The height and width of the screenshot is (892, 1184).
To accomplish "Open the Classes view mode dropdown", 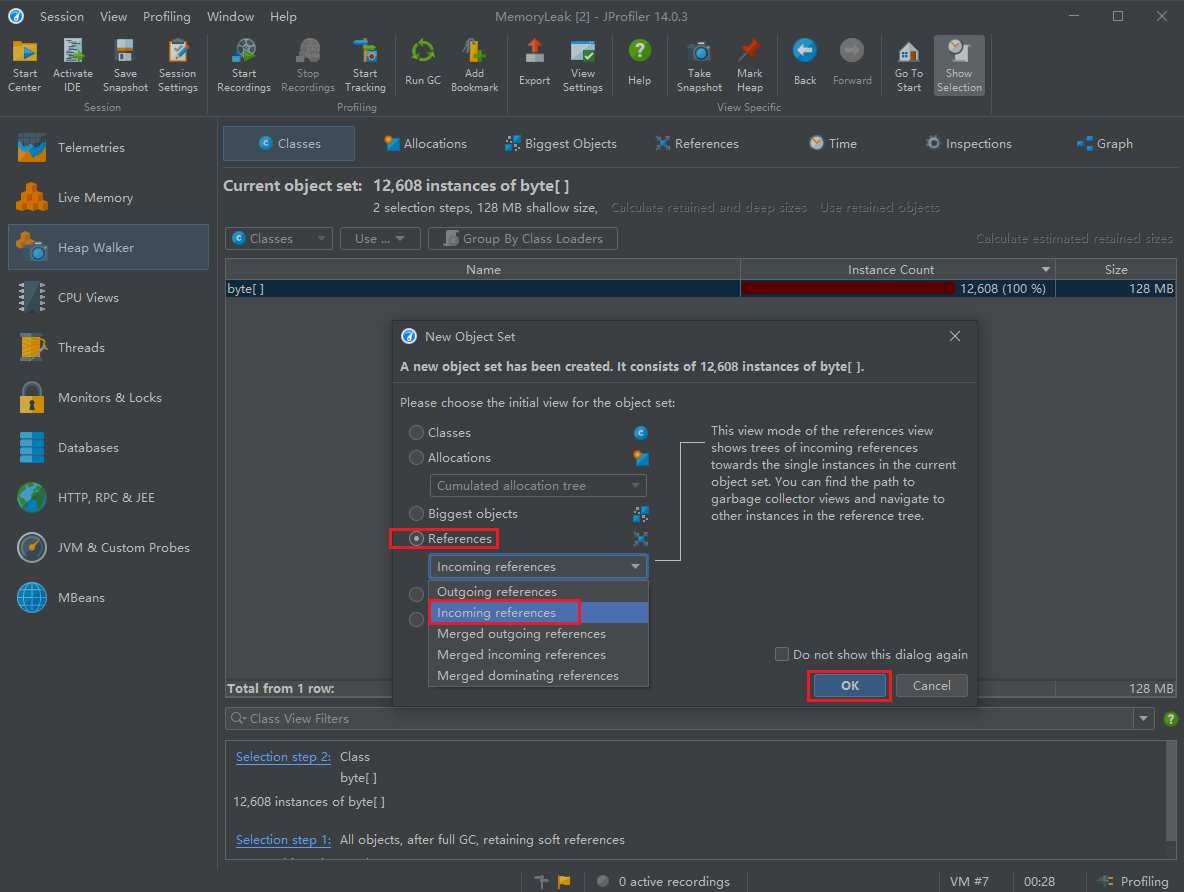I will [279, 239].
